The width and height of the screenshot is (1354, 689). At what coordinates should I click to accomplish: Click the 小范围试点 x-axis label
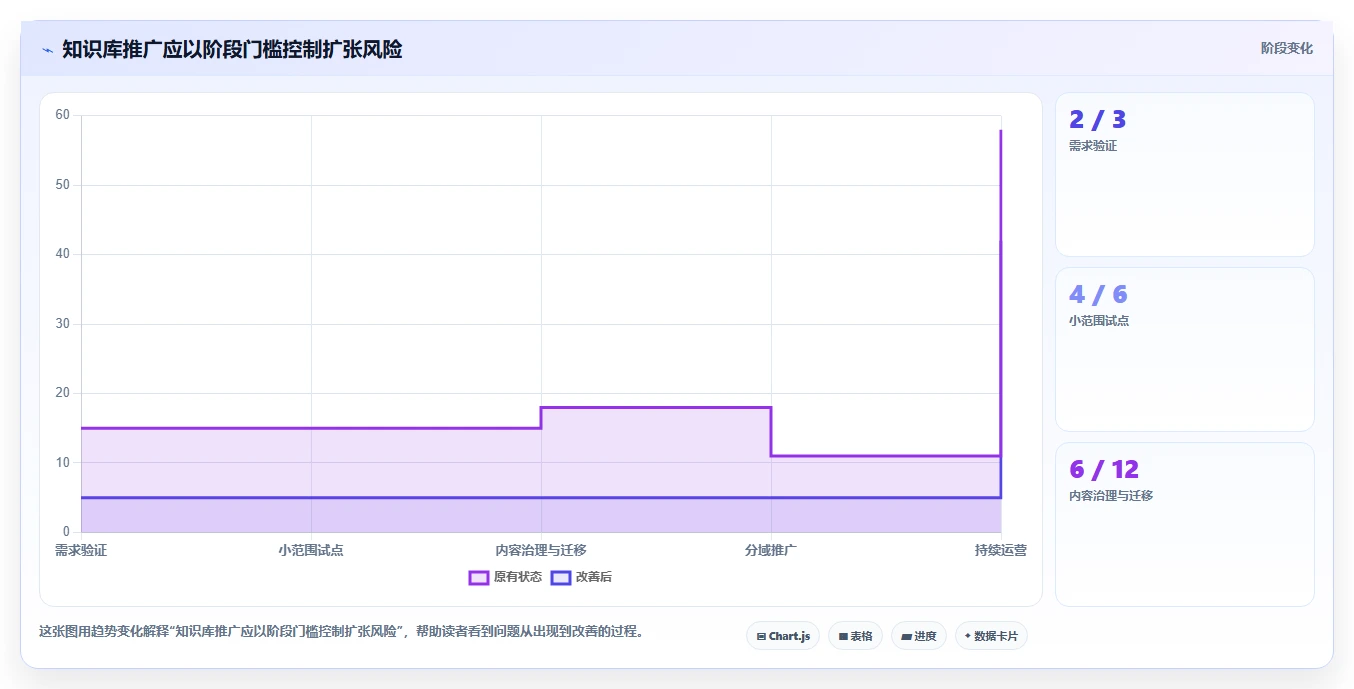(x=311, y=550)
